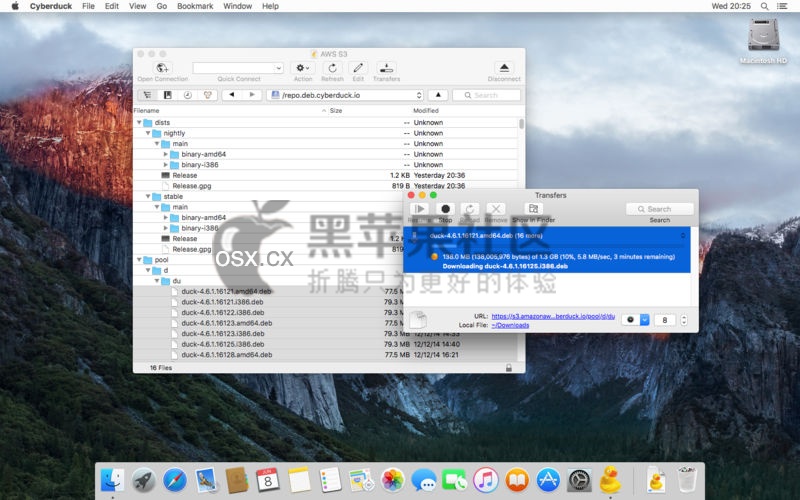The width and height of the screenshot is (800, 500).
Task: Click the Reload icon in Transfers
Action: point(469,209)
